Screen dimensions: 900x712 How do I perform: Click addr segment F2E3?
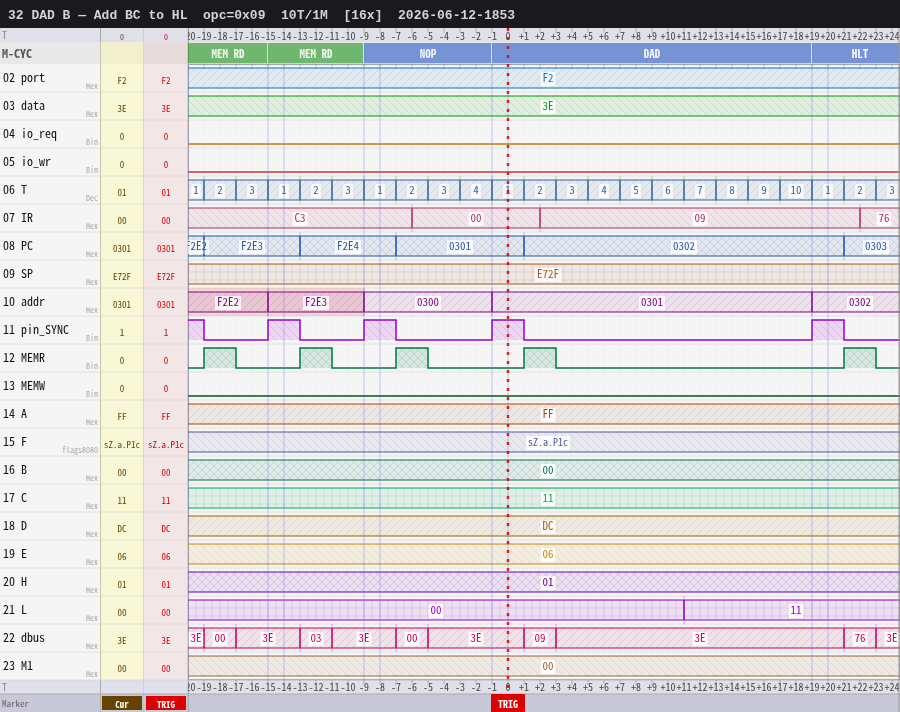click(x=316, y=302)
